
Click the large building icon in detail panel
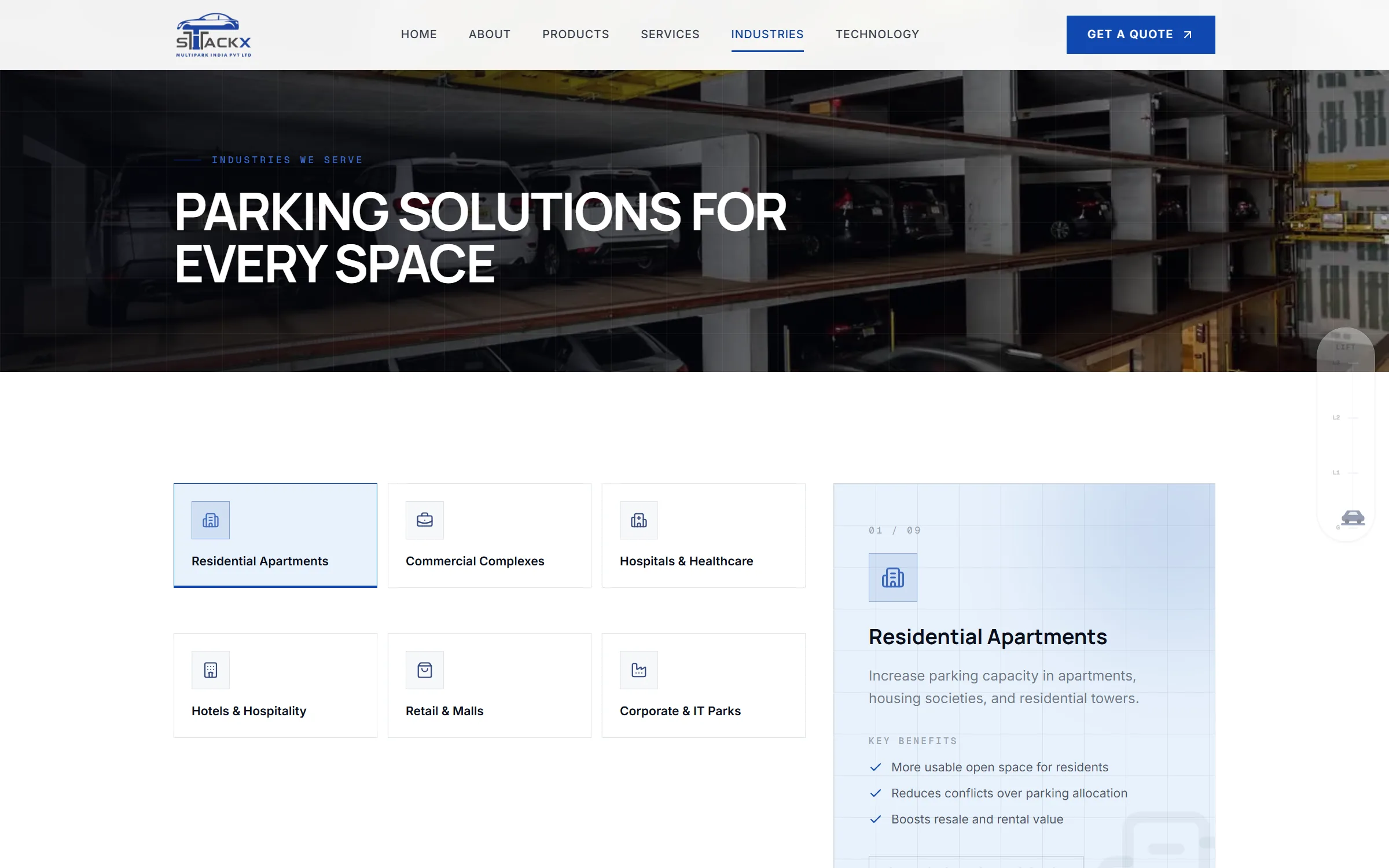pos(893,578)
